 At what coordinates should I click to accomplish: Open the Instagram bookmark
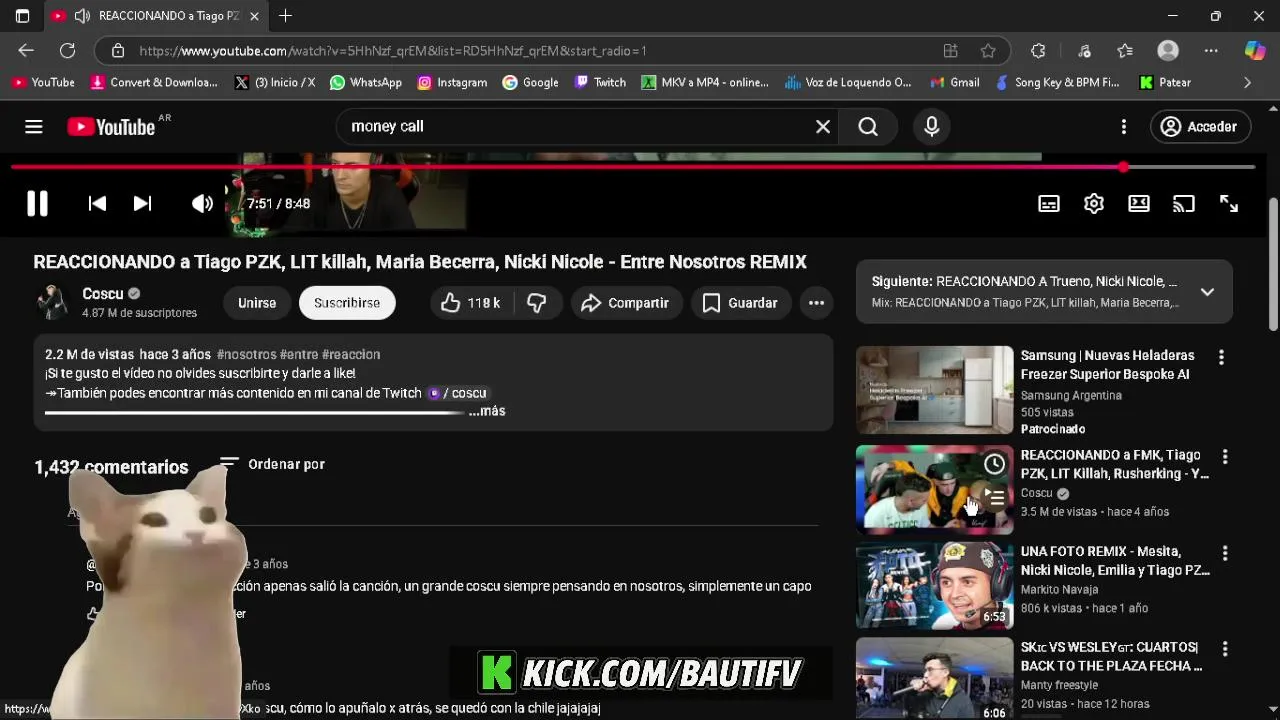pos(452,82)
